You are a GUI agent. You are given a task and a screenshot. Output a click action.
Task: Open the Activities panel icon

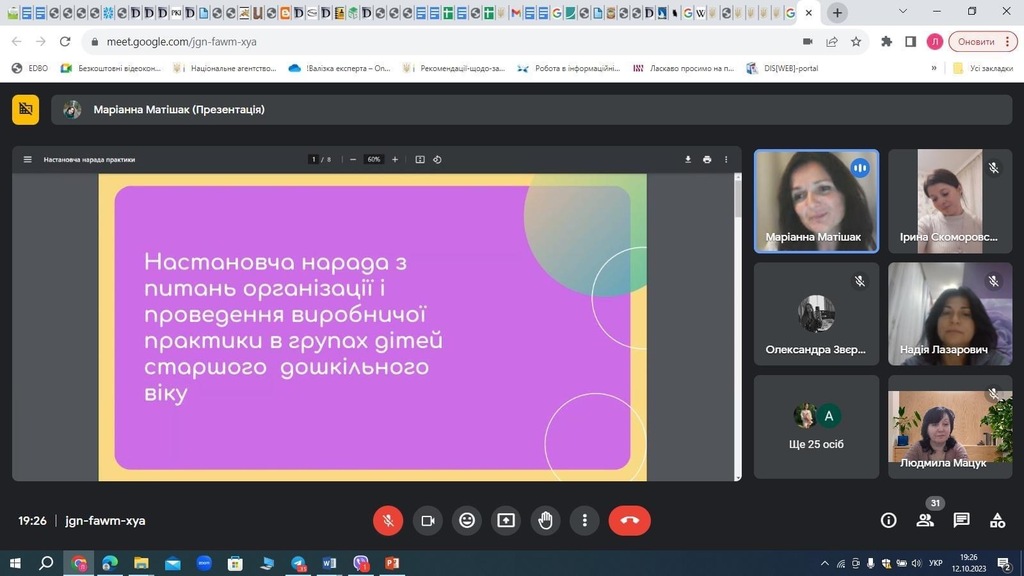click(997, 520)
